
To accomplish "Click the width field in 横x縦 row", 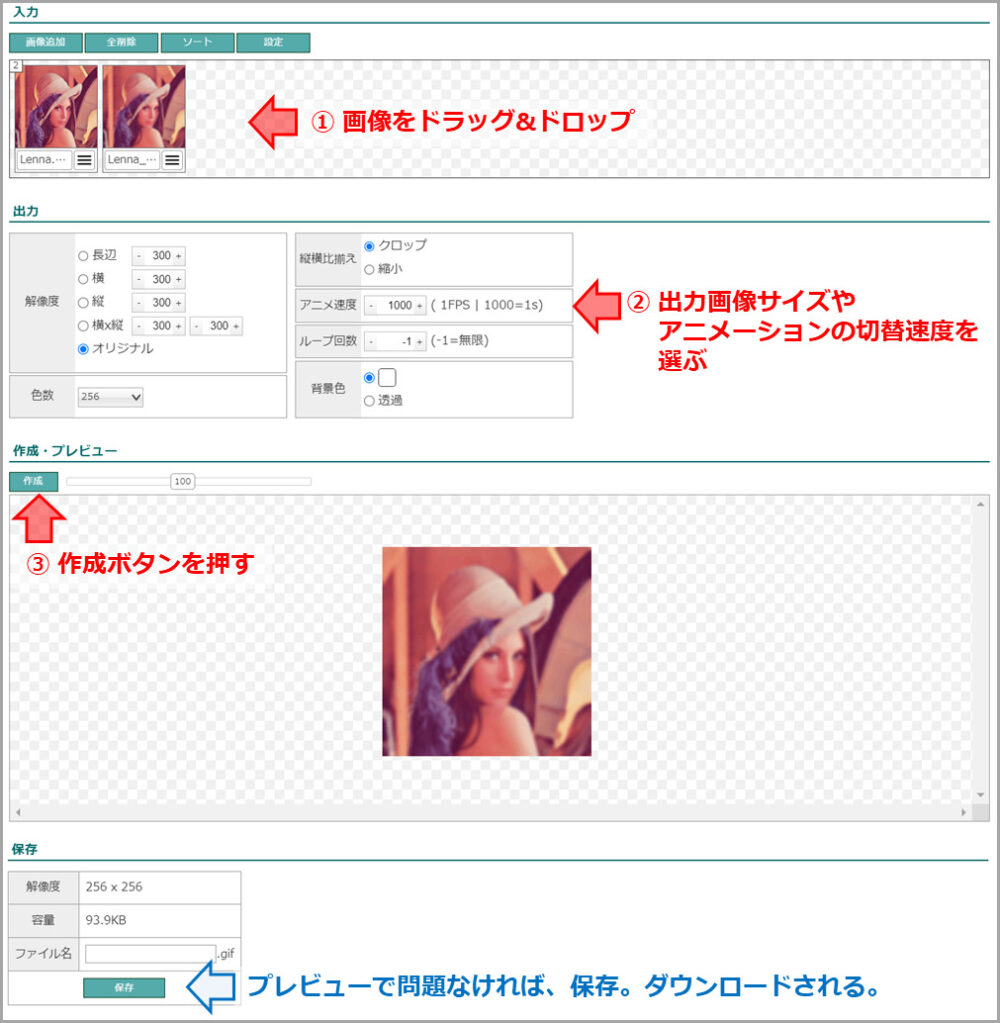I will coord(159,326).
